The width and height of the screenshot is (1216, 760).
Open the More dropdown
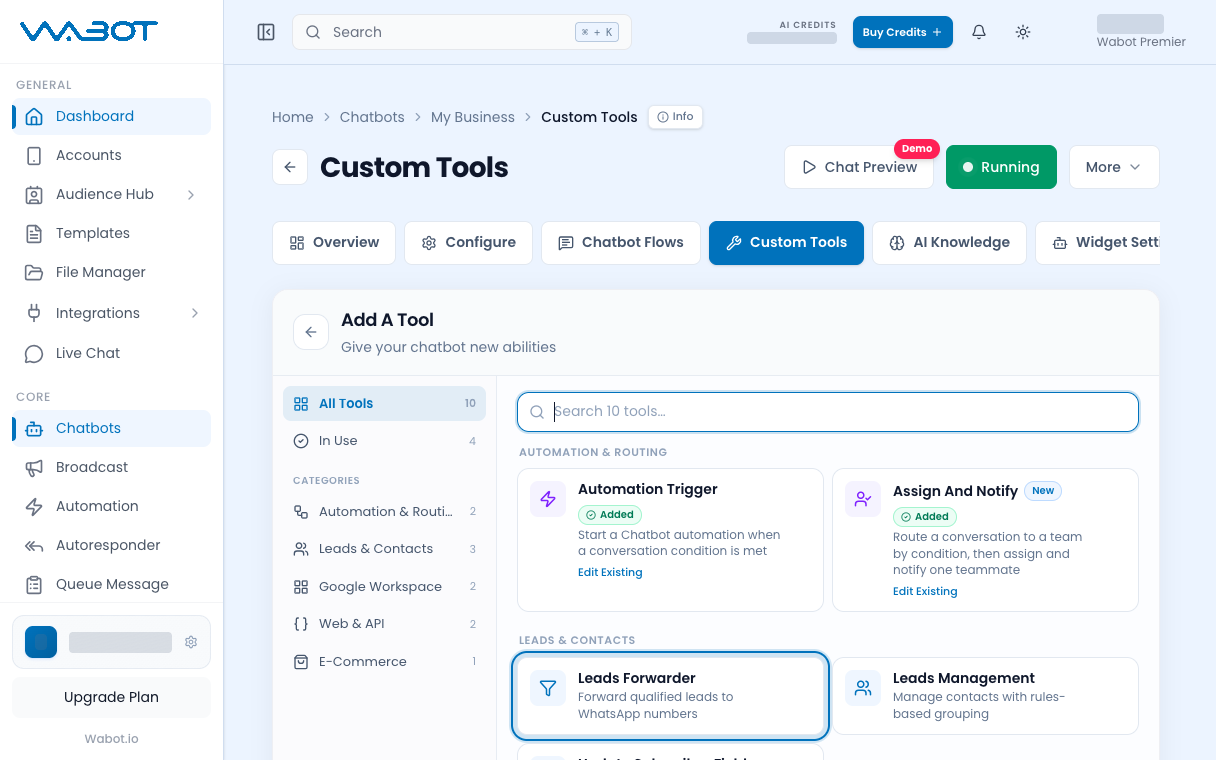point(1114,167)
